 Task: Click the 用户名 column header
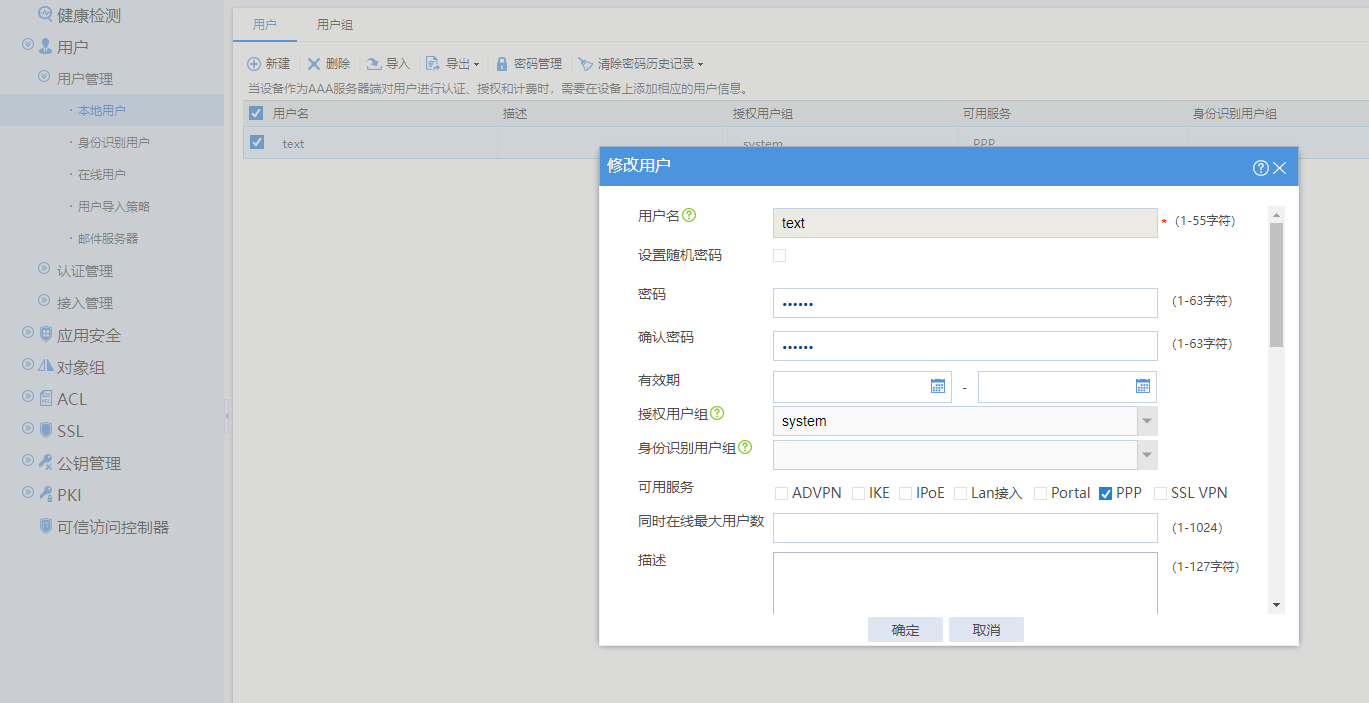[291, 114]
